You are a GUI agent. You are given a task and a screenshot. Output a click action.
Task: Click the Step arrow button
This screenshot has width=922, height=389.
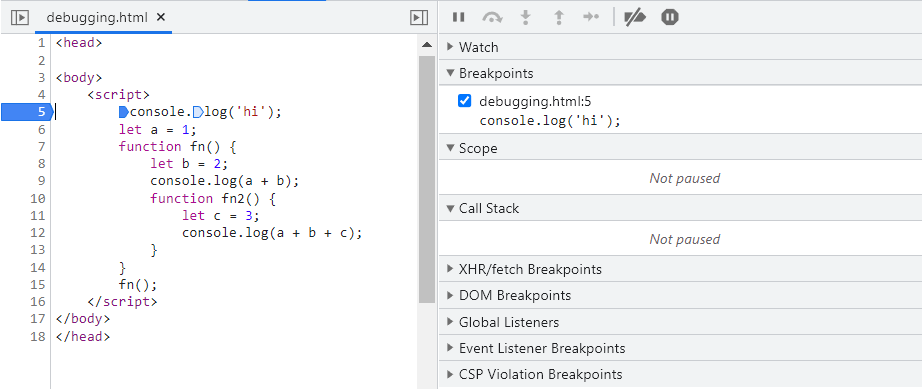(591, 18)
